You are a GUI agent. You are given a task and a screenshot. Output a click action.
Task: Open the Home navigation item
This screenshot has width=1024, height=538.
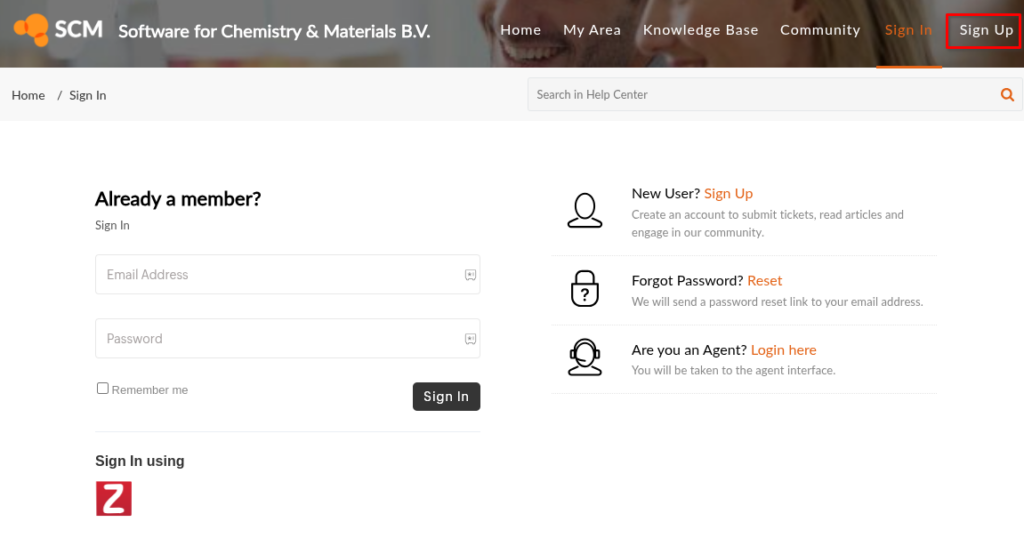520,30
